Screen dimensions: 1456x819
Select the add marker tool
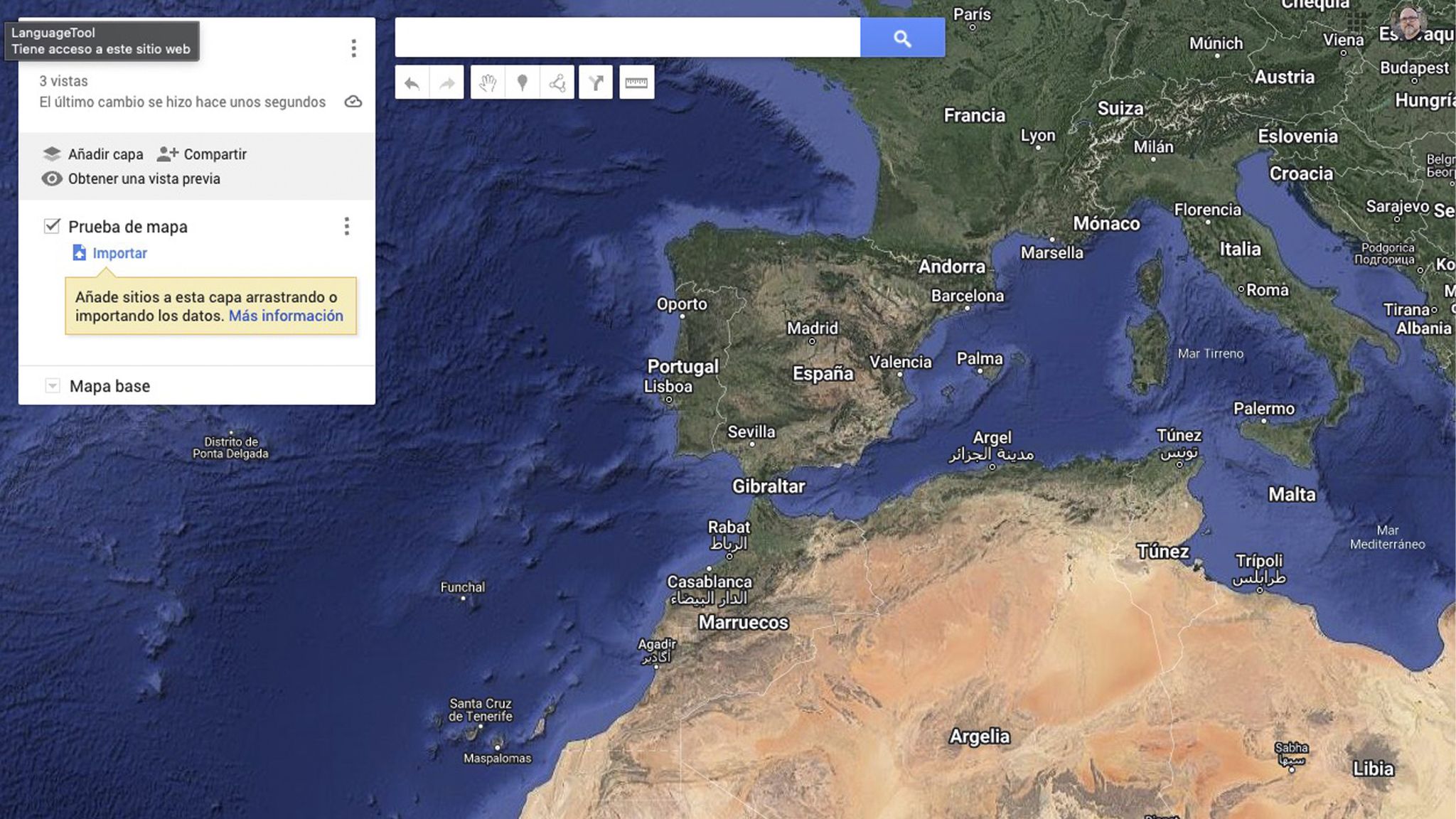[522, 82]
